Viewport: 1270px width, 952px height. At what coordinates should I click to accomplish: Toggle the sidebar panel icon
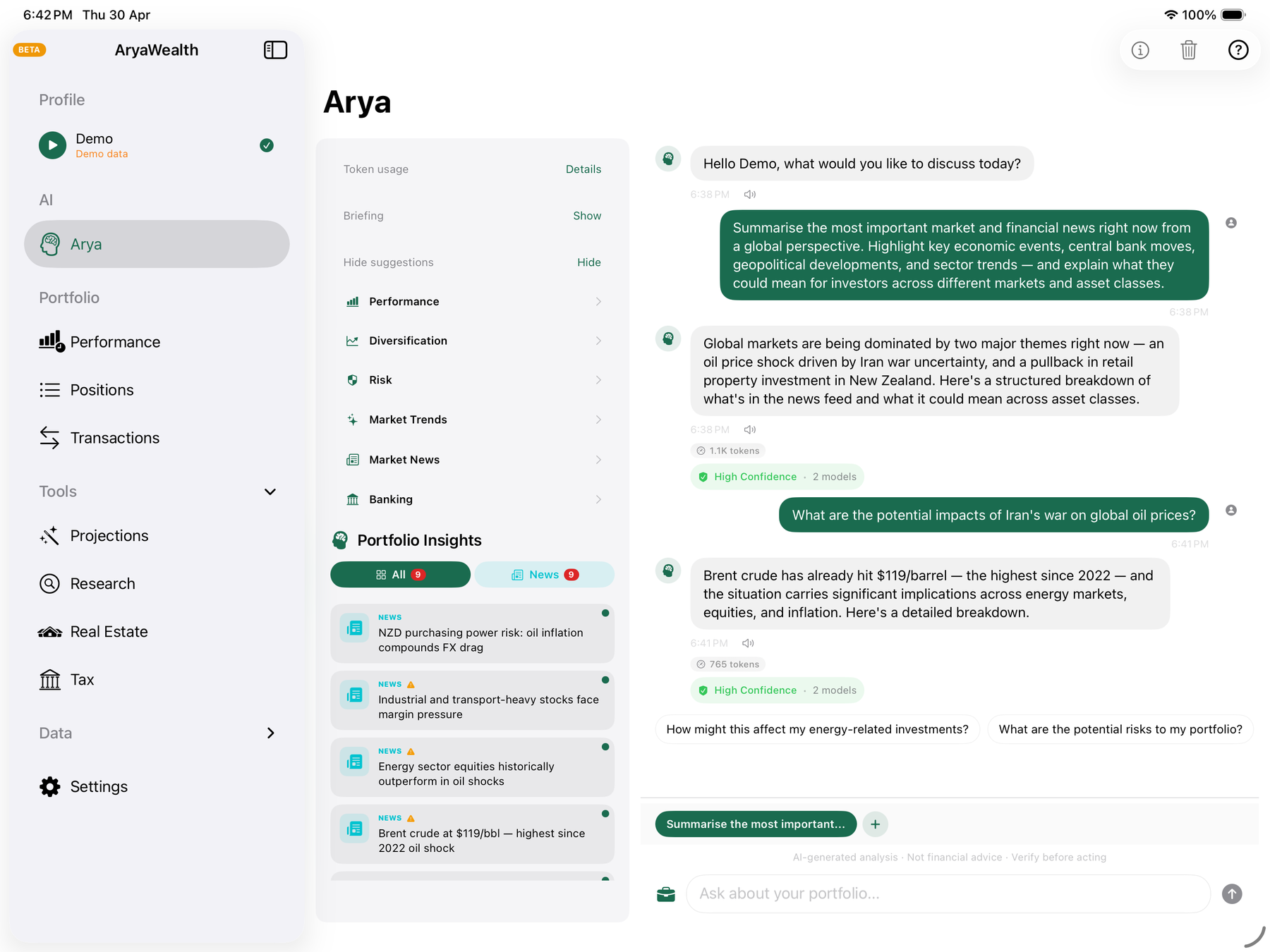275,50
